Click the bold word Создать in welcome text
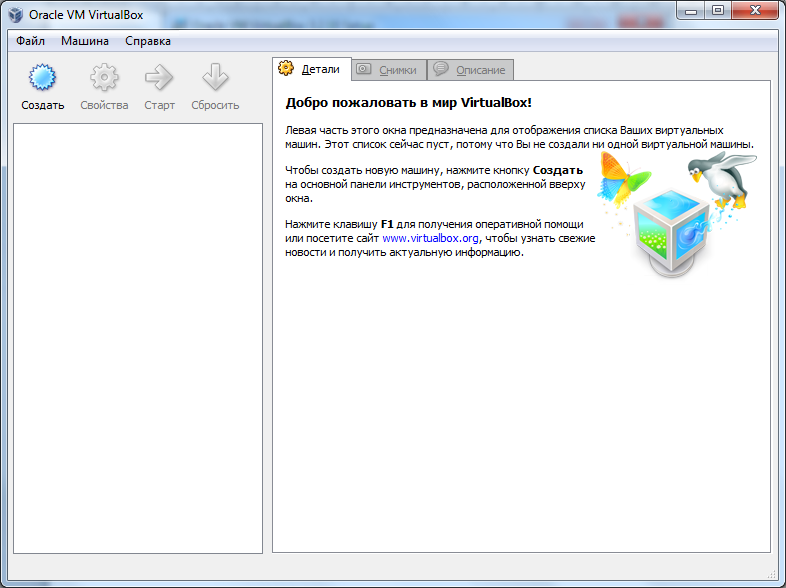Viewport: 786px width, 588px height. 557,170
